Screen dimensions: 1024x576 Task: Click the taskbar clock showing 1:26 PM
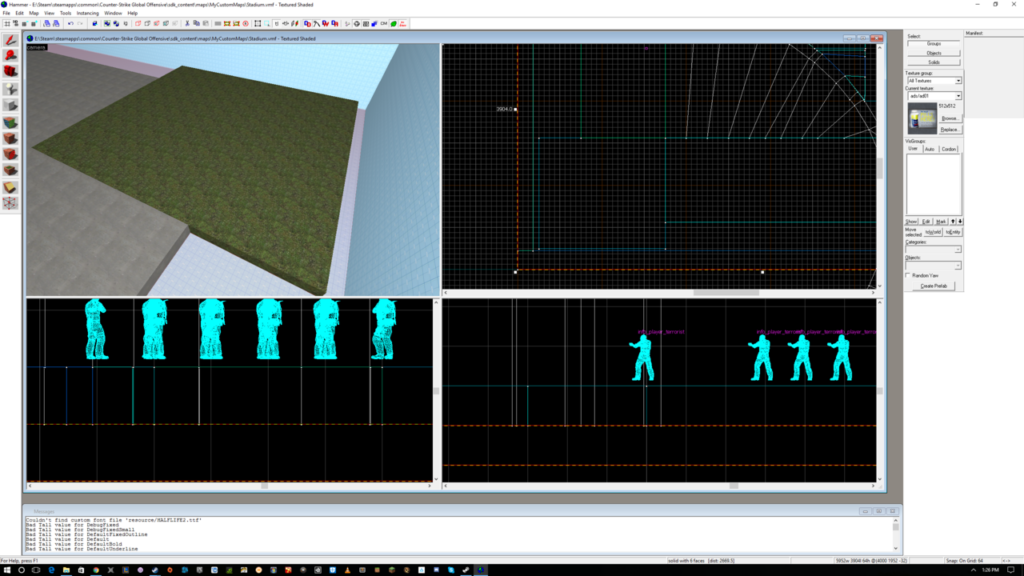click(x=991, y=570)
